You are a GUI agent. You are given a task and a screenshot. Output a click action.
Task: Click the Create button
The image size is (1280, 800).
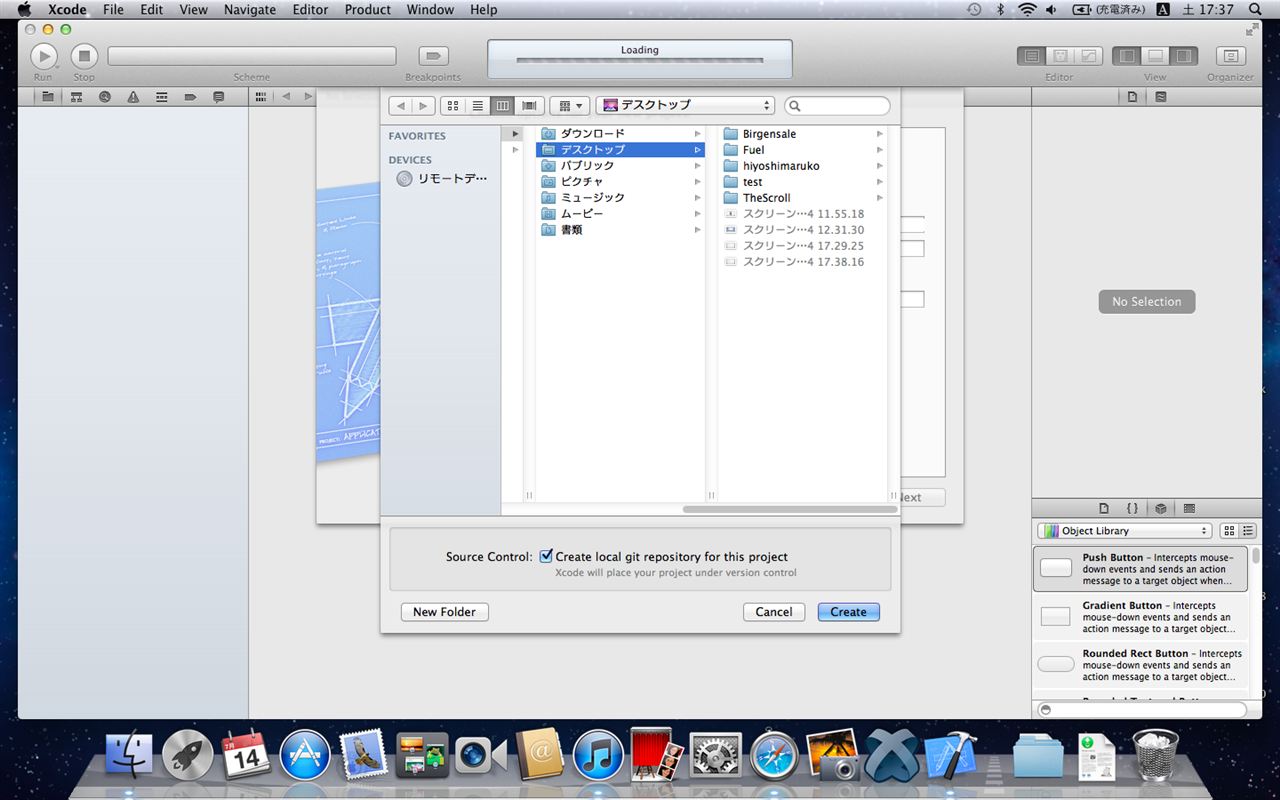848,612
